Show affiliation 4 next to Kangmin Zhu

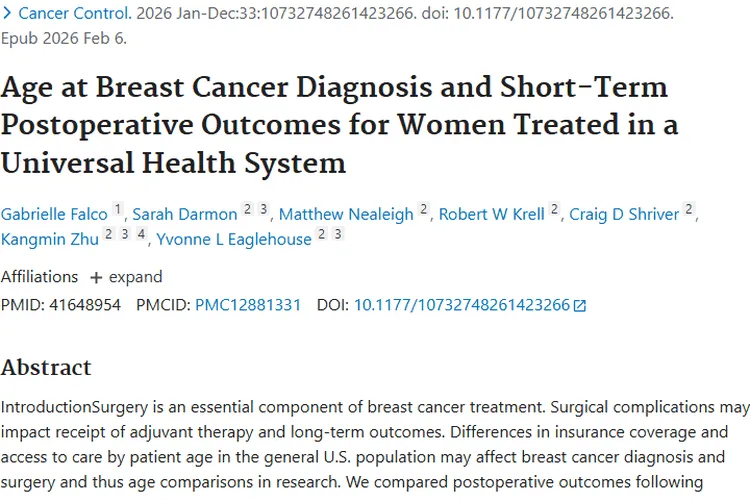pos(142,236)
